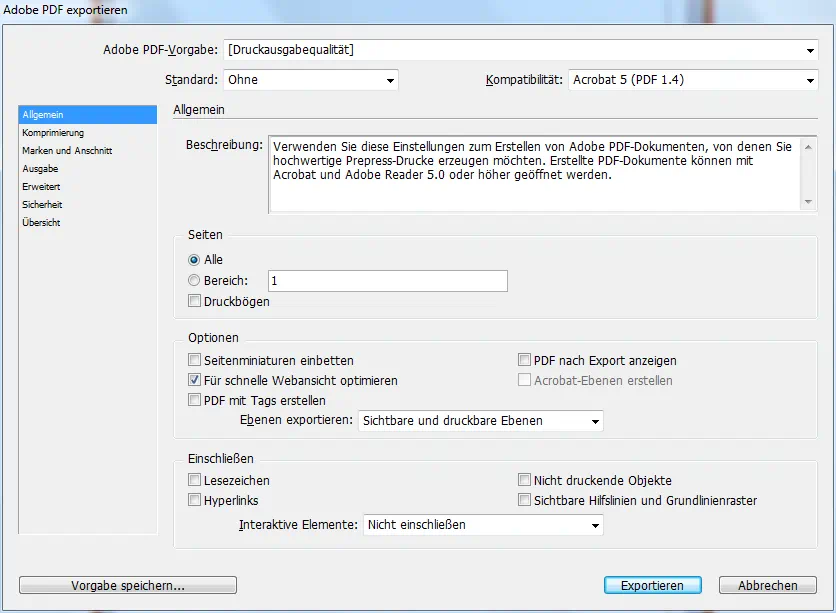
Task: Open Ebenen exportieren dropdown
Action: [x=480, y=421]
